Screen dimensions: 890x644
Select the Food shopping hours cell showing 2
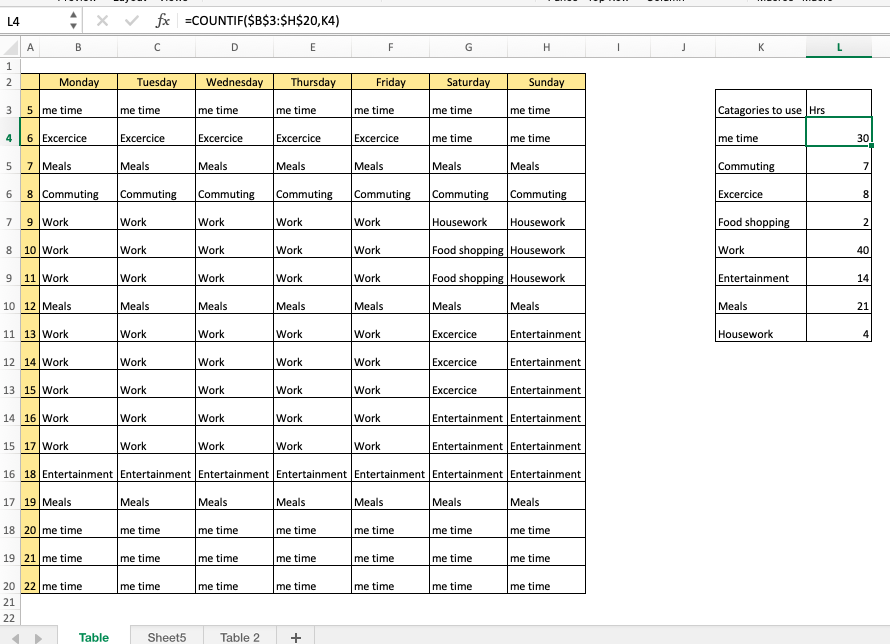[839, 216]
